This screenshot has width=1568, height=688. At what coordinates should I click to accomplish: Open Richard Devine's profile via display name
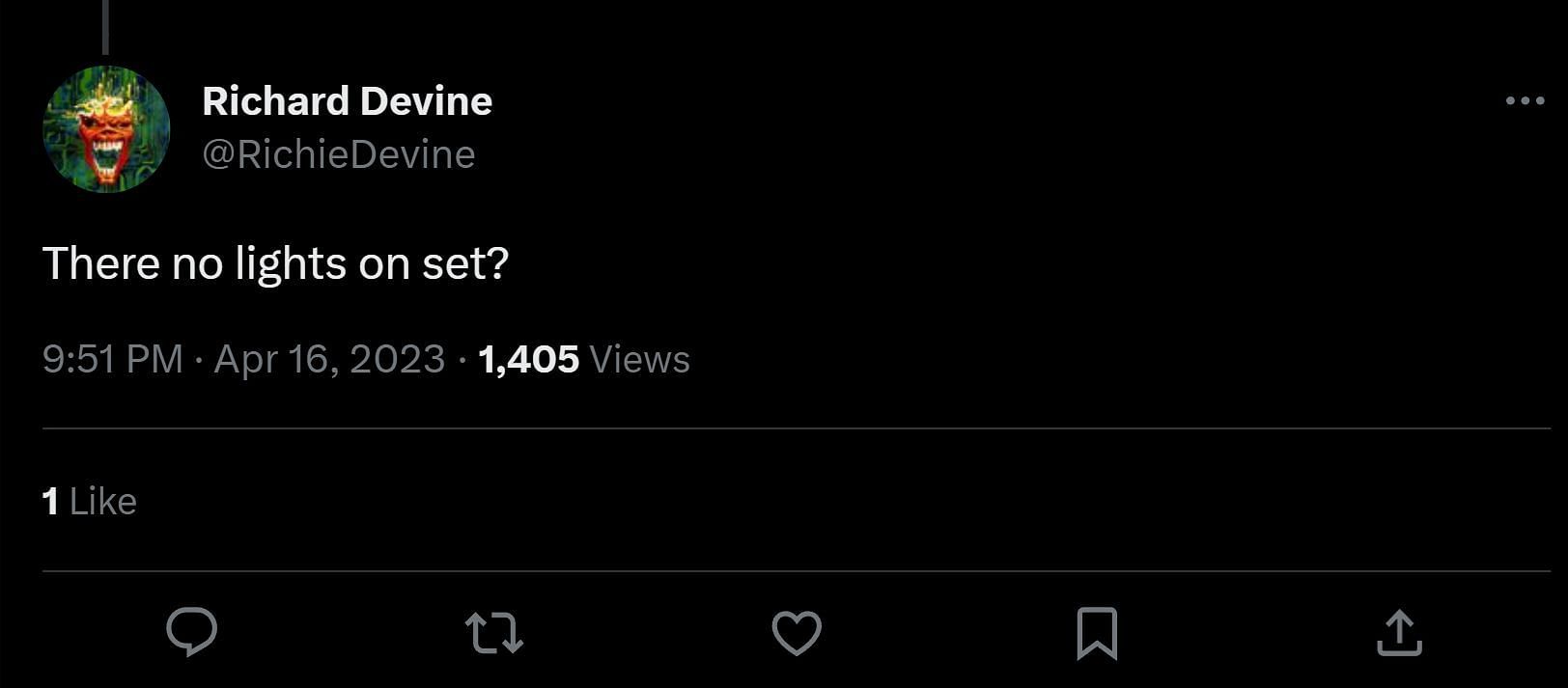click(347, 101)
